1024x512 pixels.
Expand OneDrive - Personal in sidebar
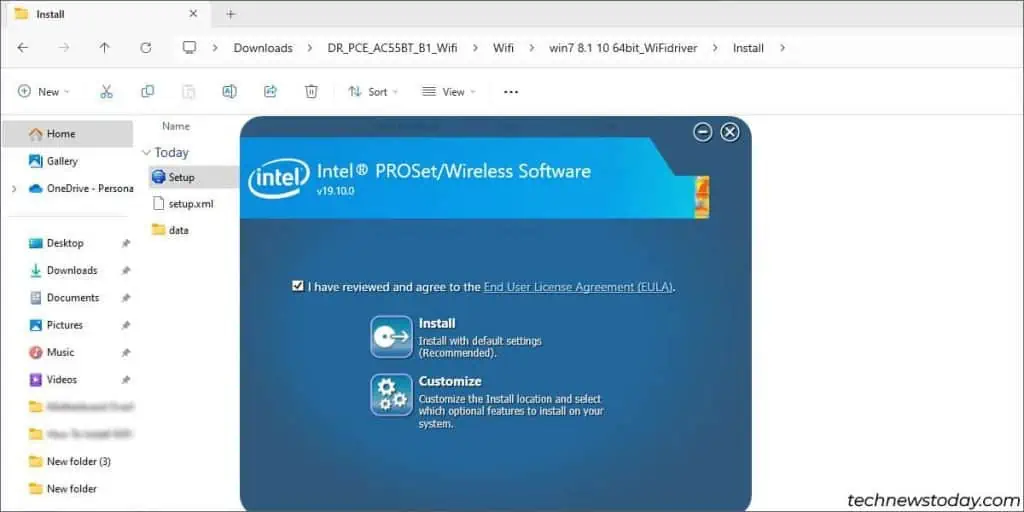13,189
